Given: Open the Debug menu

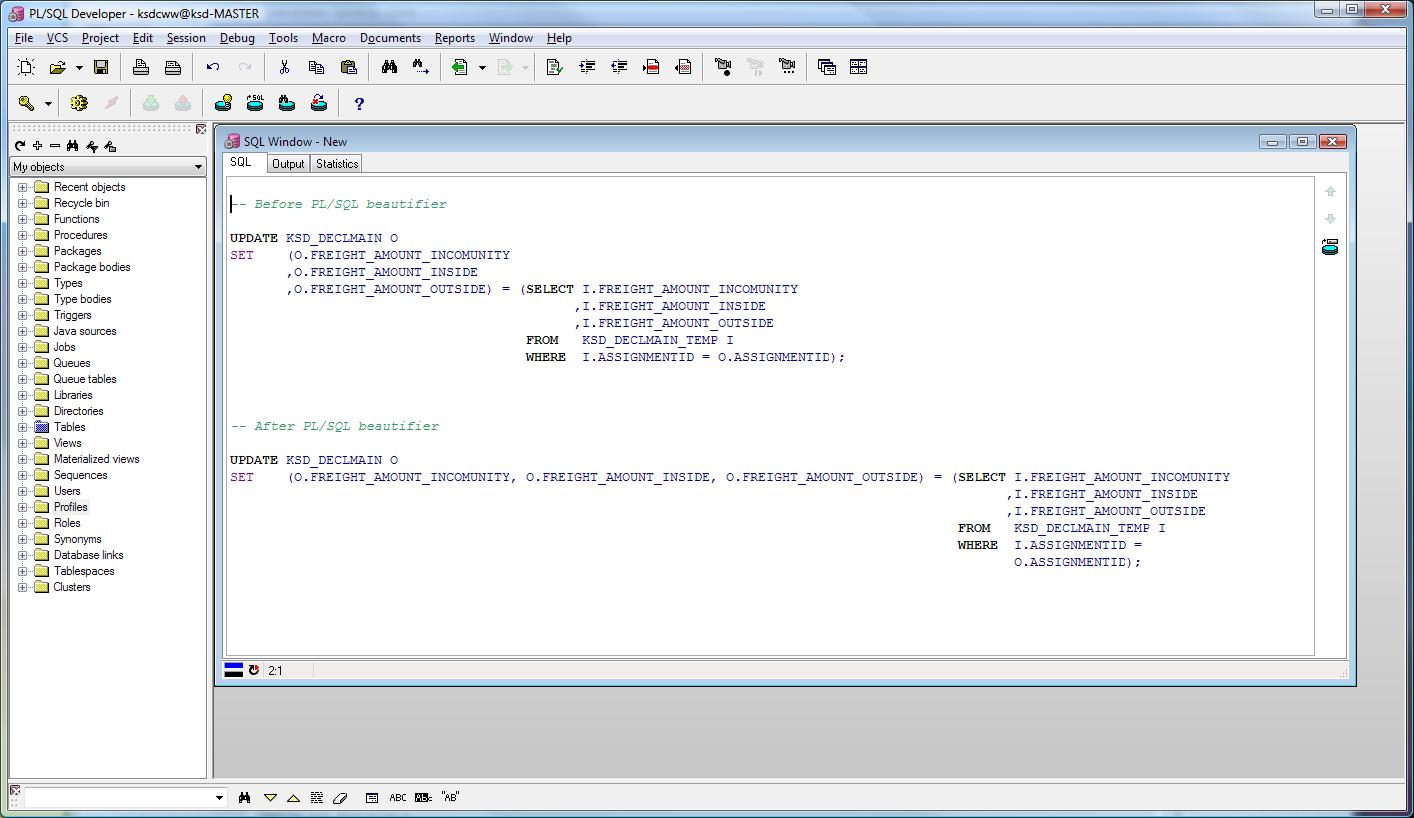Looking at the screenshot, I should (237, 38).
